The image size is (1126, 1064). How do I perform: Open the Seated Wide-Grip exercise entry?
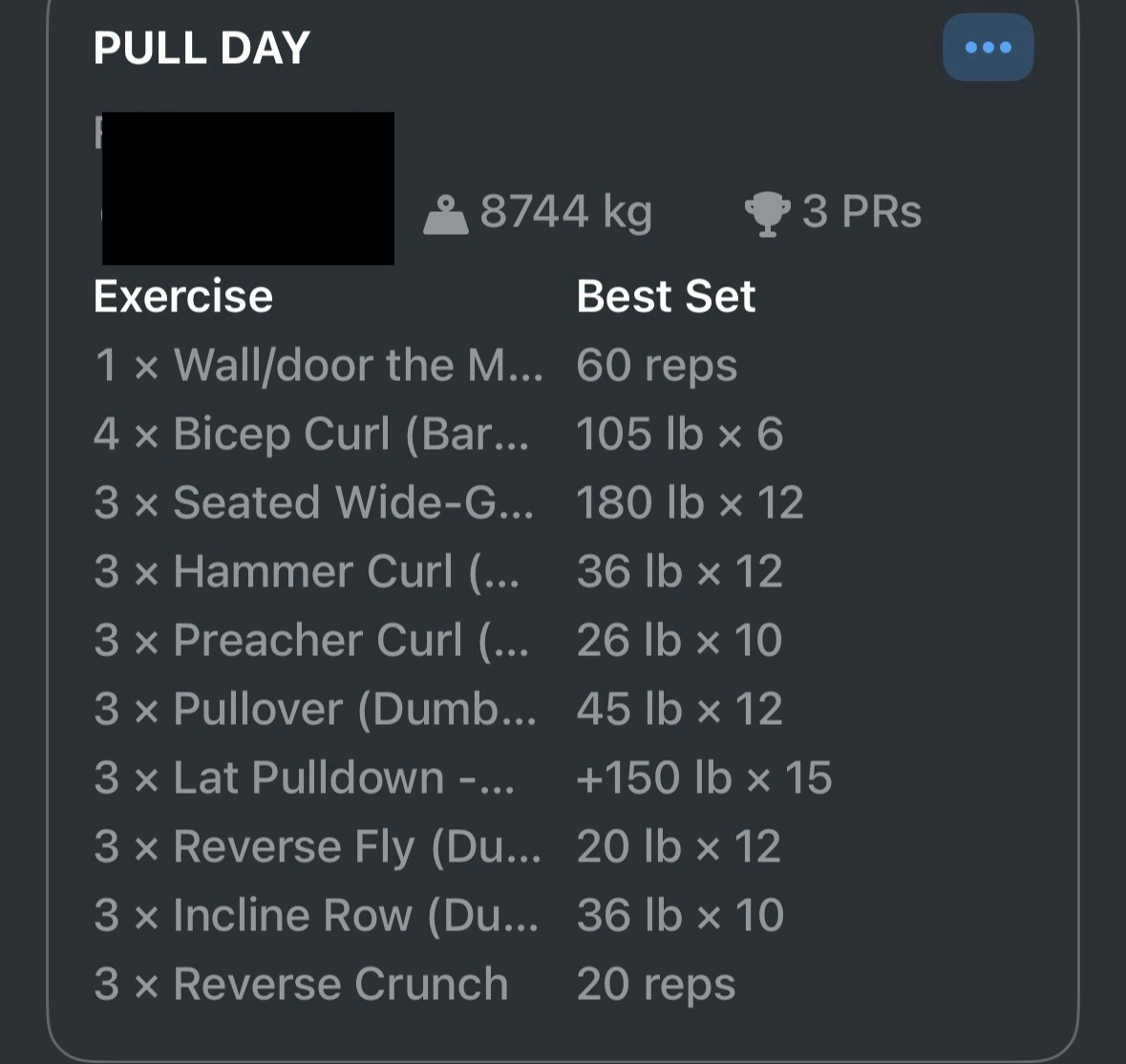click(x=314, y=502)
